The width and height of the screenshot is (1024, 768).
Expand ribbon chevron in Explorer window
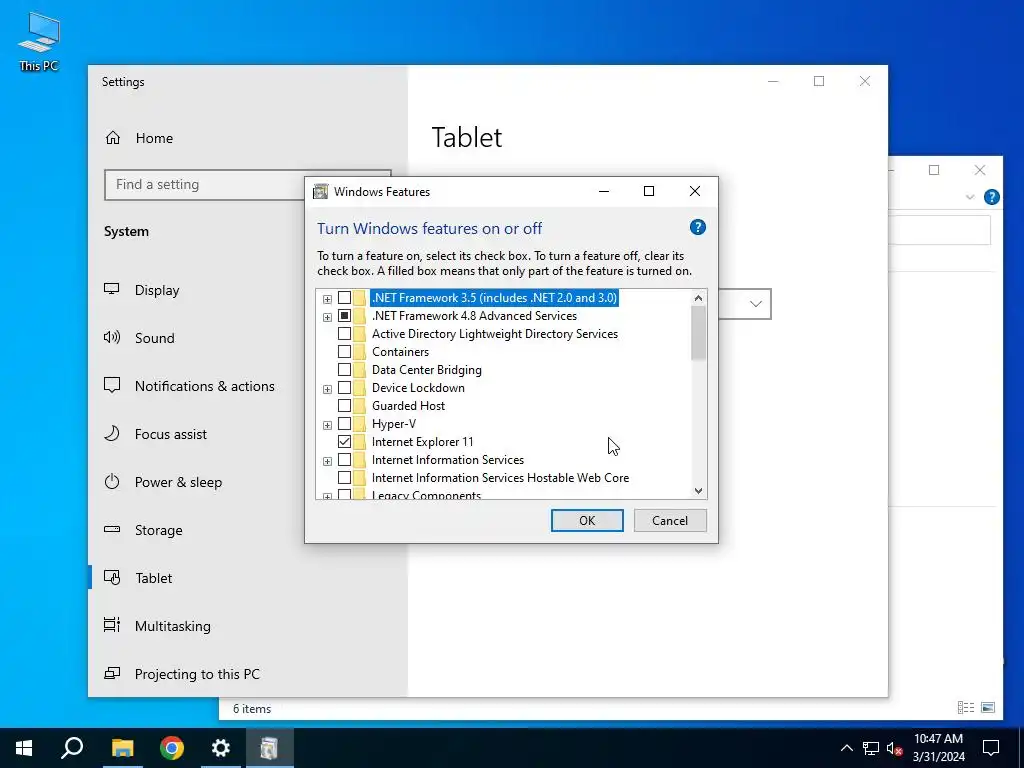[x=970, y=197]
